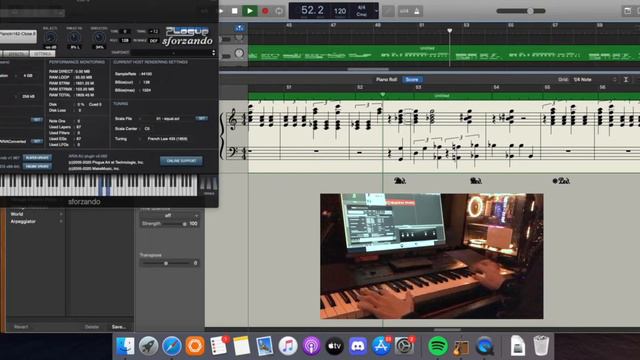
Task: Turn the sforzando third knob reading 34%
Action: (99, 38)
